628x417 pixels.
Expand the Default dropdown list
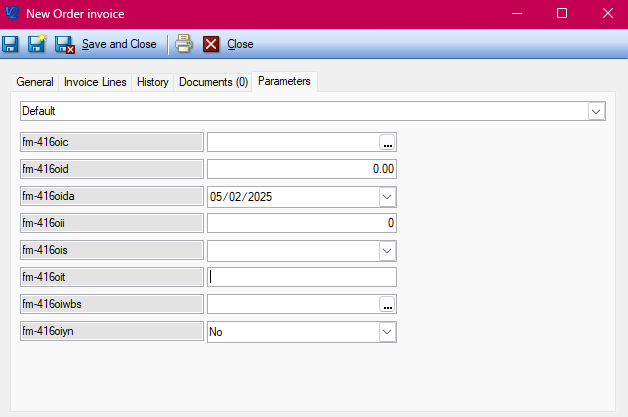(x=597, y=111)
